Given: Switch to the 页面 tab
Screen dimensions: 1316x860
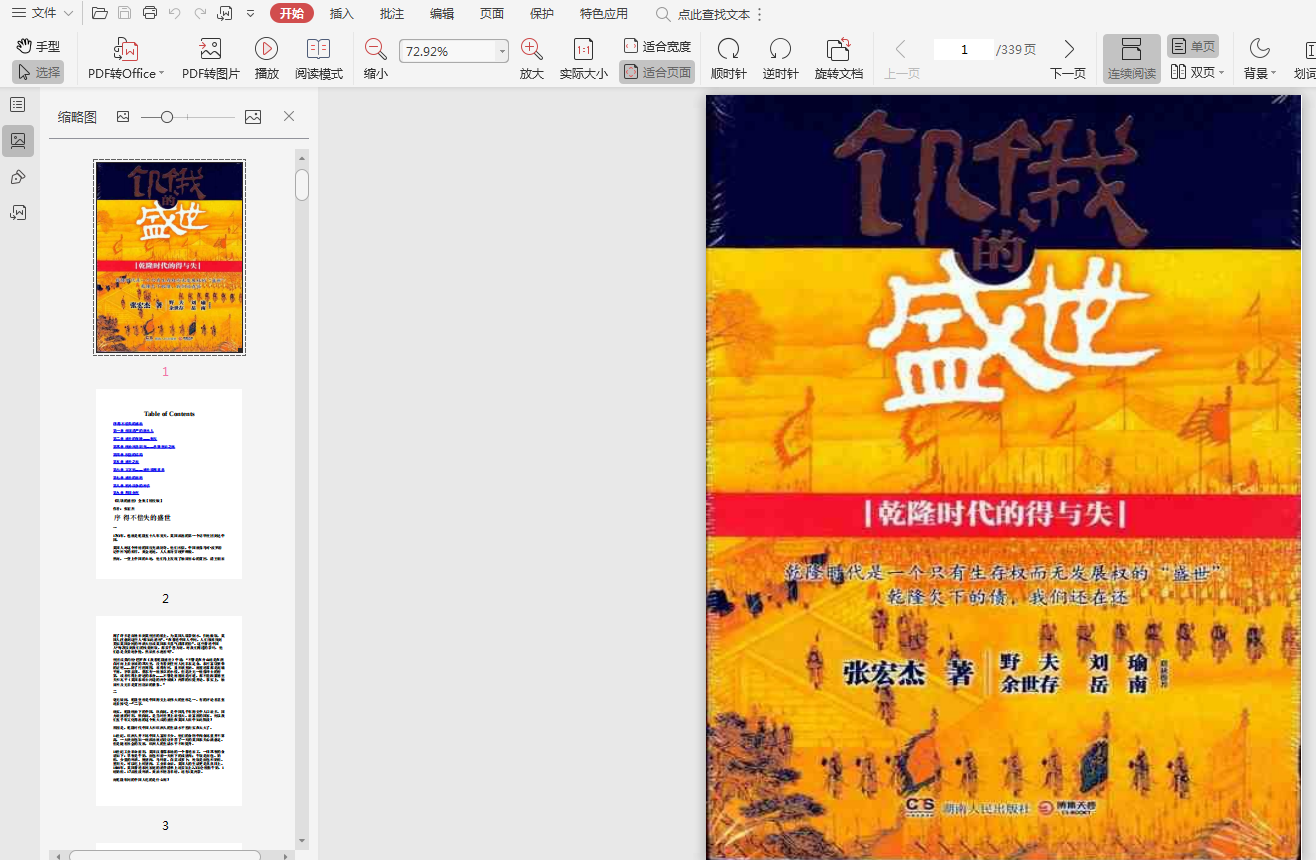Looking at the screenshot, I should point(492,14).
